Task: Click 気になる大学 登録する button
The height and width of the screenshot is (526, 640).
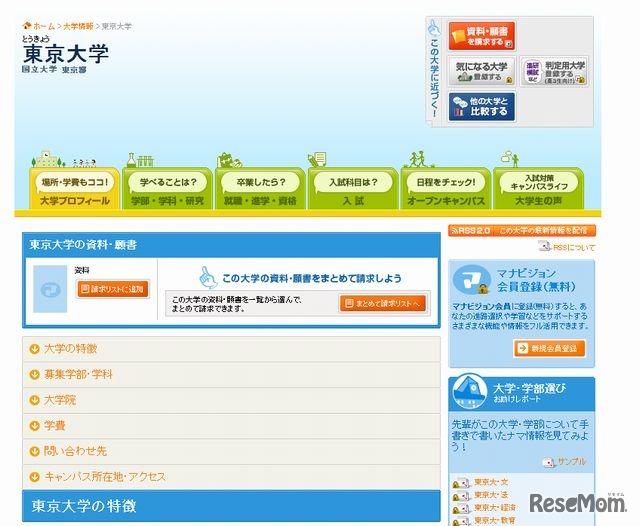Action: click(x=482, y=71)
